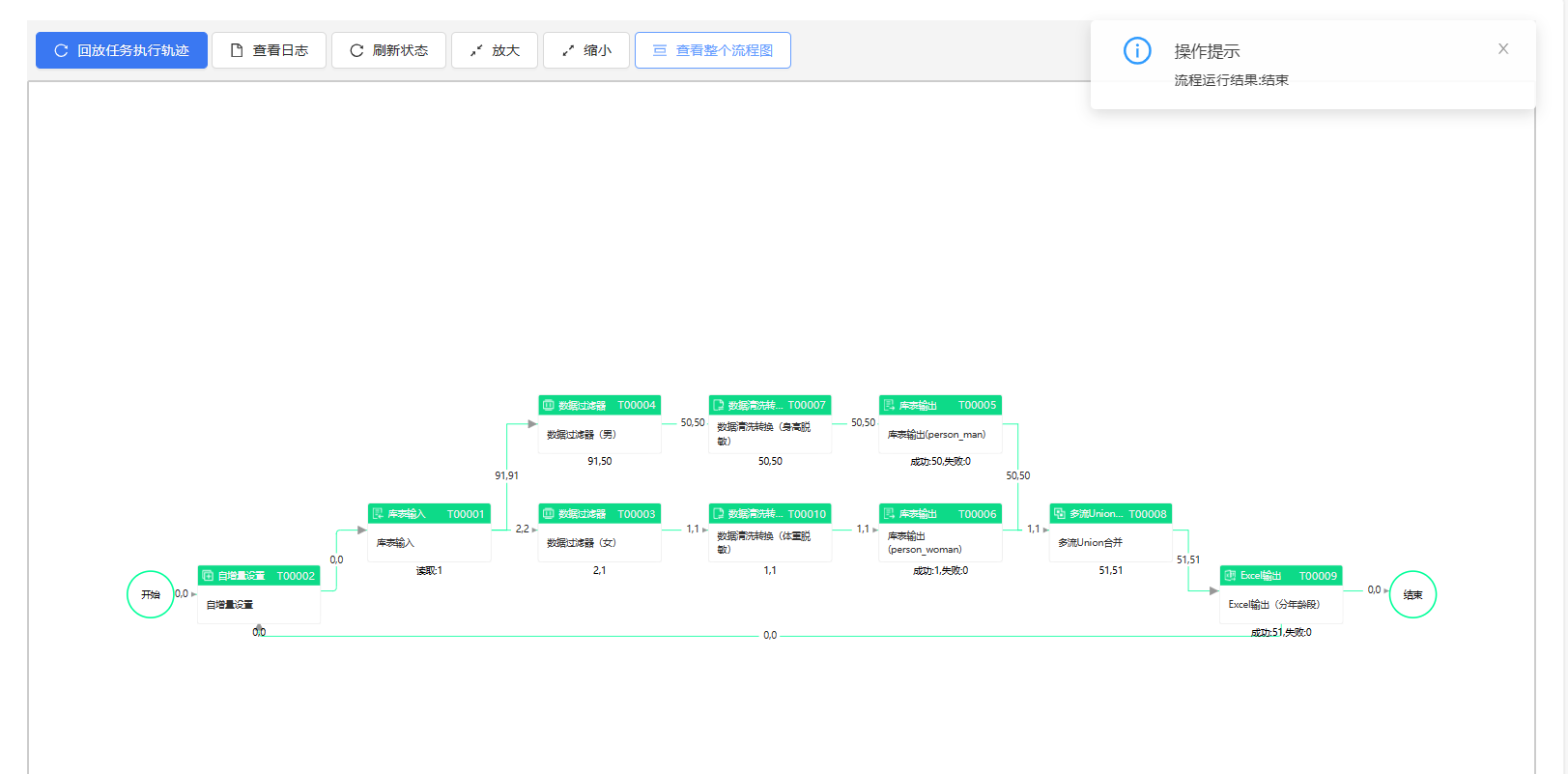Click the Union merge icon on T00008
Image resolution: width=1568 pixels, height=774 pixels.
(x=1060, y=514)
